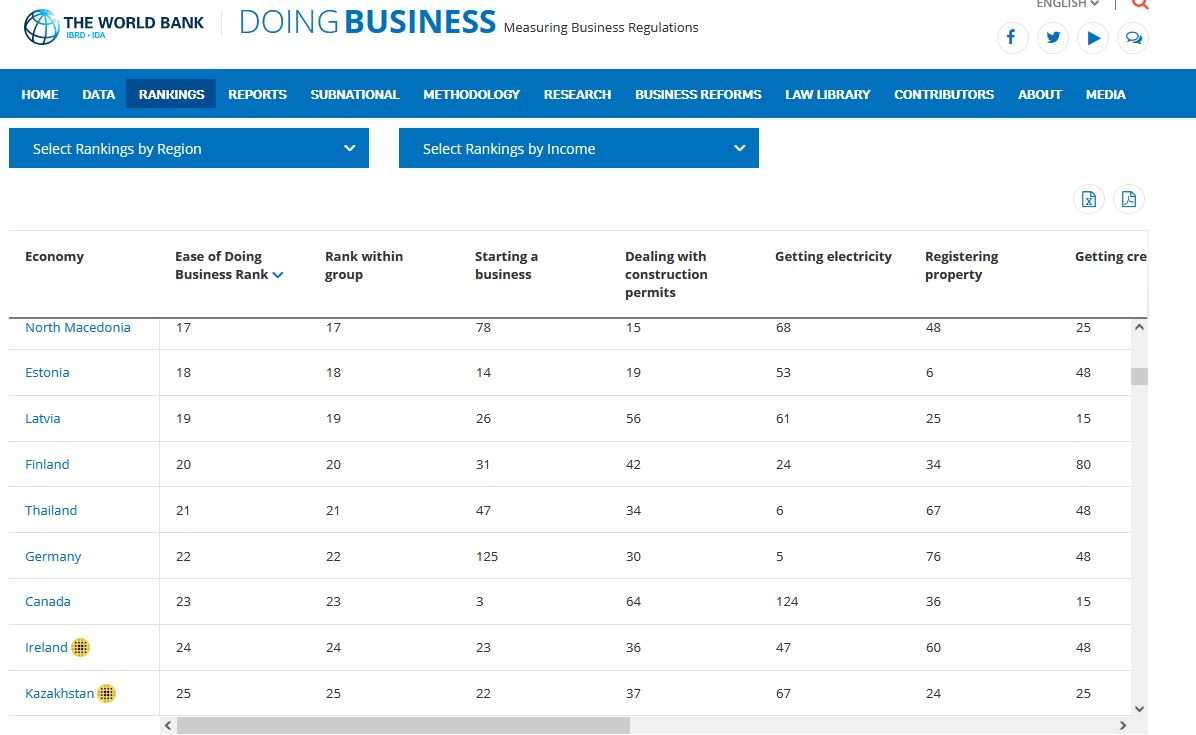The height and width of the screenshot is (735, 1196).
Task: Click the table's vertical scroll down arrow
Action: tap(1139, 708)
